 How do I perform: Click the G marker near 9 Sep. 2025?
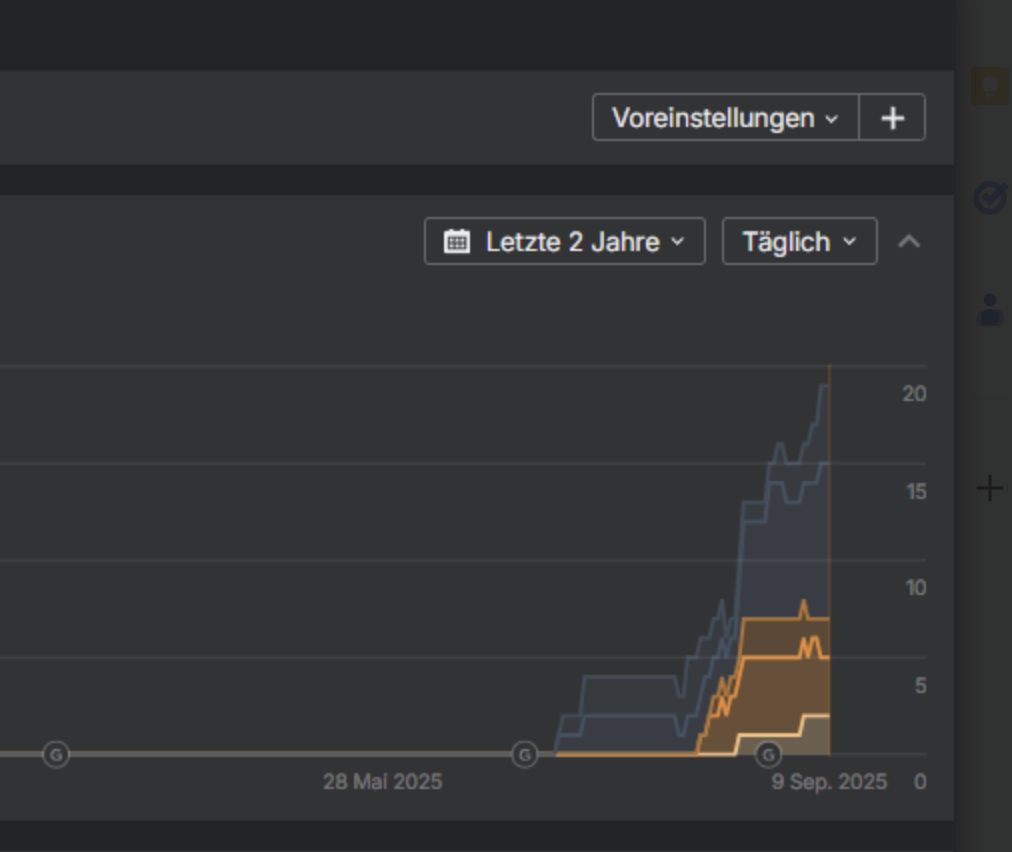(x=768, y=754)
